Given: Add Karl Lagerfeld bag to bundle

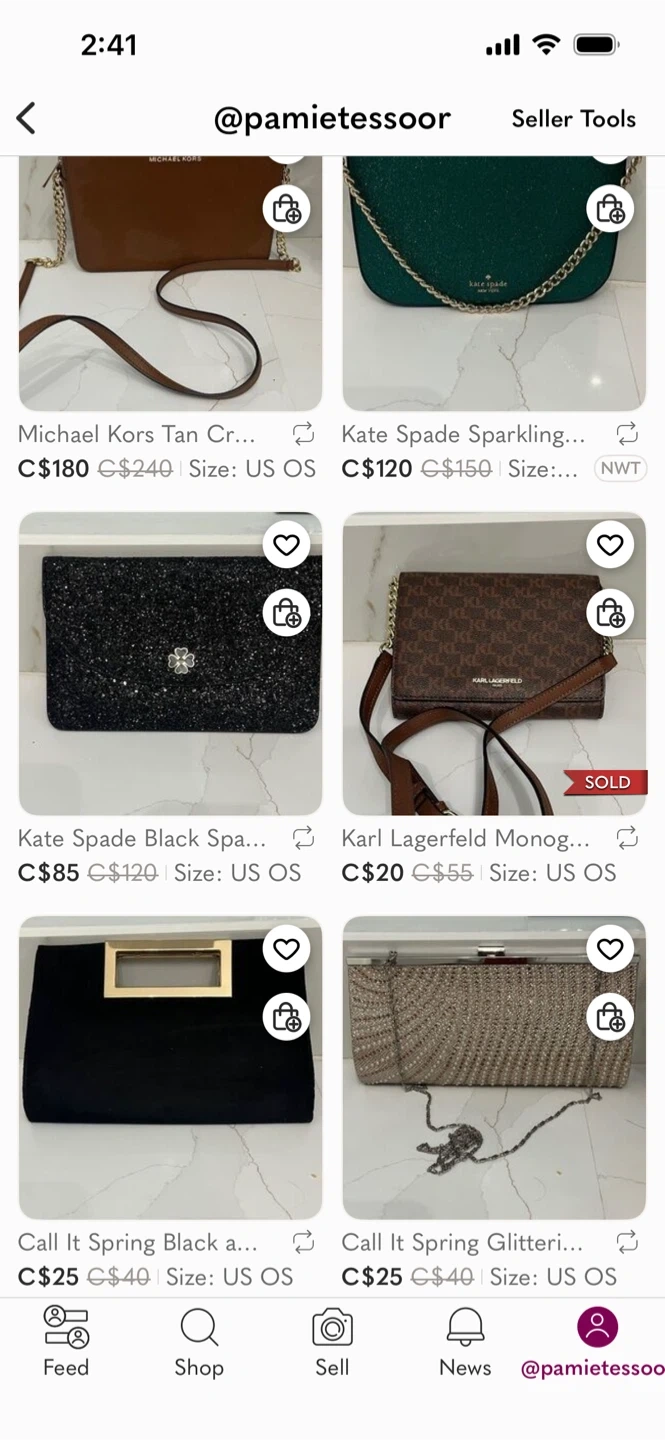Looking at the screenshot, I should [610, 613].
